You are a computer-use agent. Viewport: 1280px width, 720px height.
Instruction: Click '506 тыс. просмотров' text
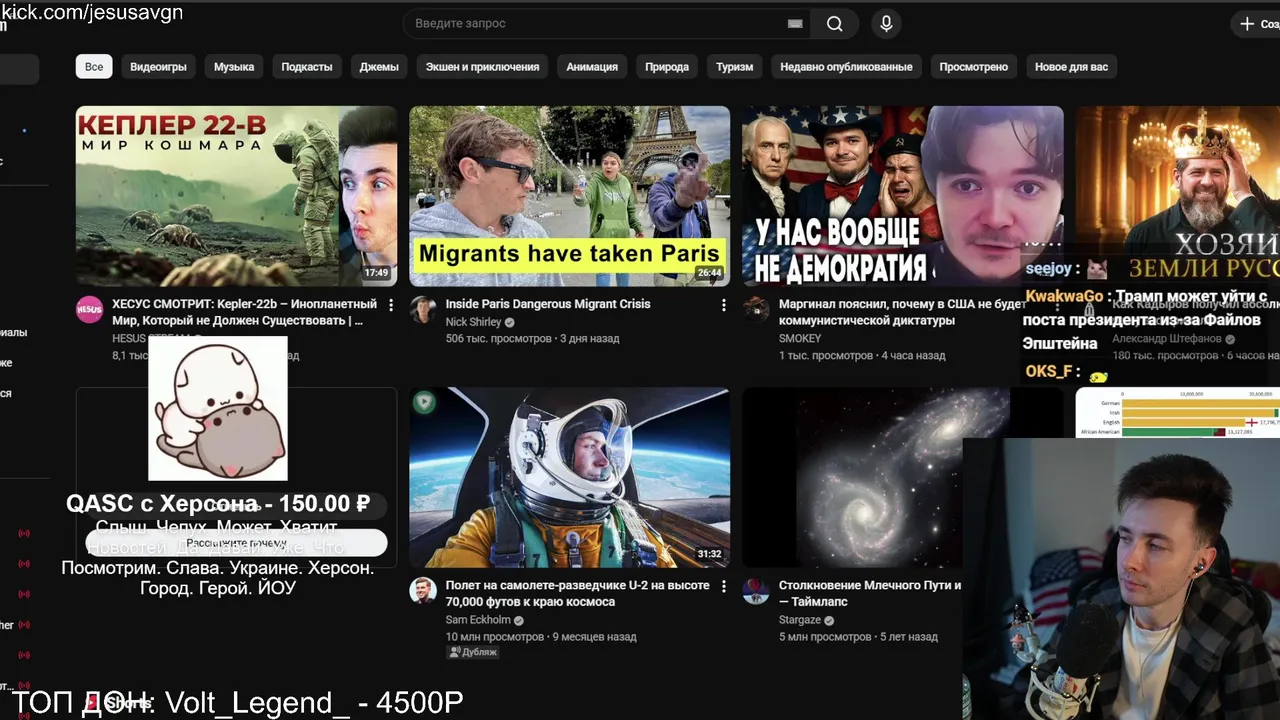pyautogui.click(x=498, y=339)
